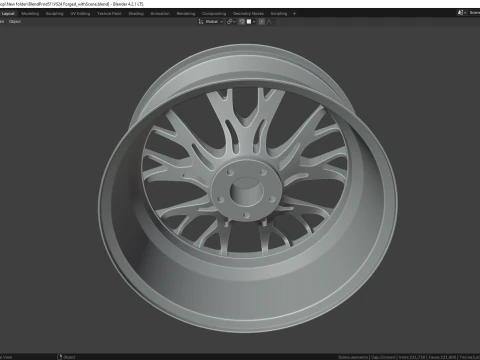Open the Texture Paint workspace tab
Screen dimensions: 480x360
[x=109, y=14]
